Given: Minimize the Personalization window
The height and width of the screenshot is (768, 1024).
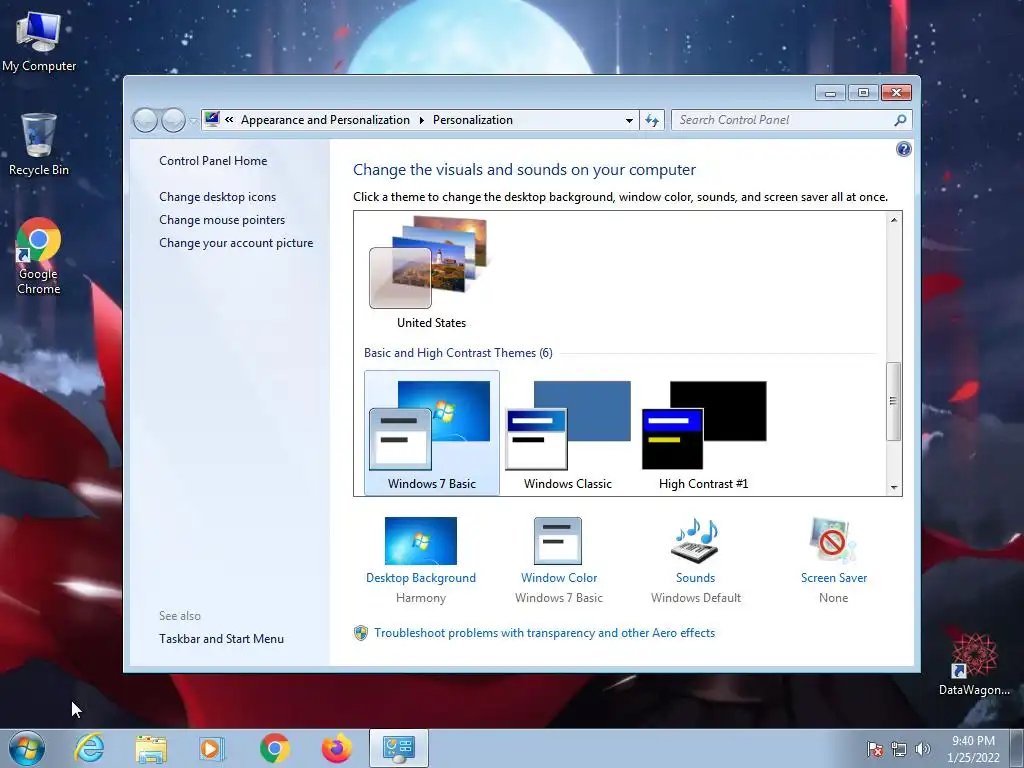Looking at the screenshot, I should coord(831,93).
